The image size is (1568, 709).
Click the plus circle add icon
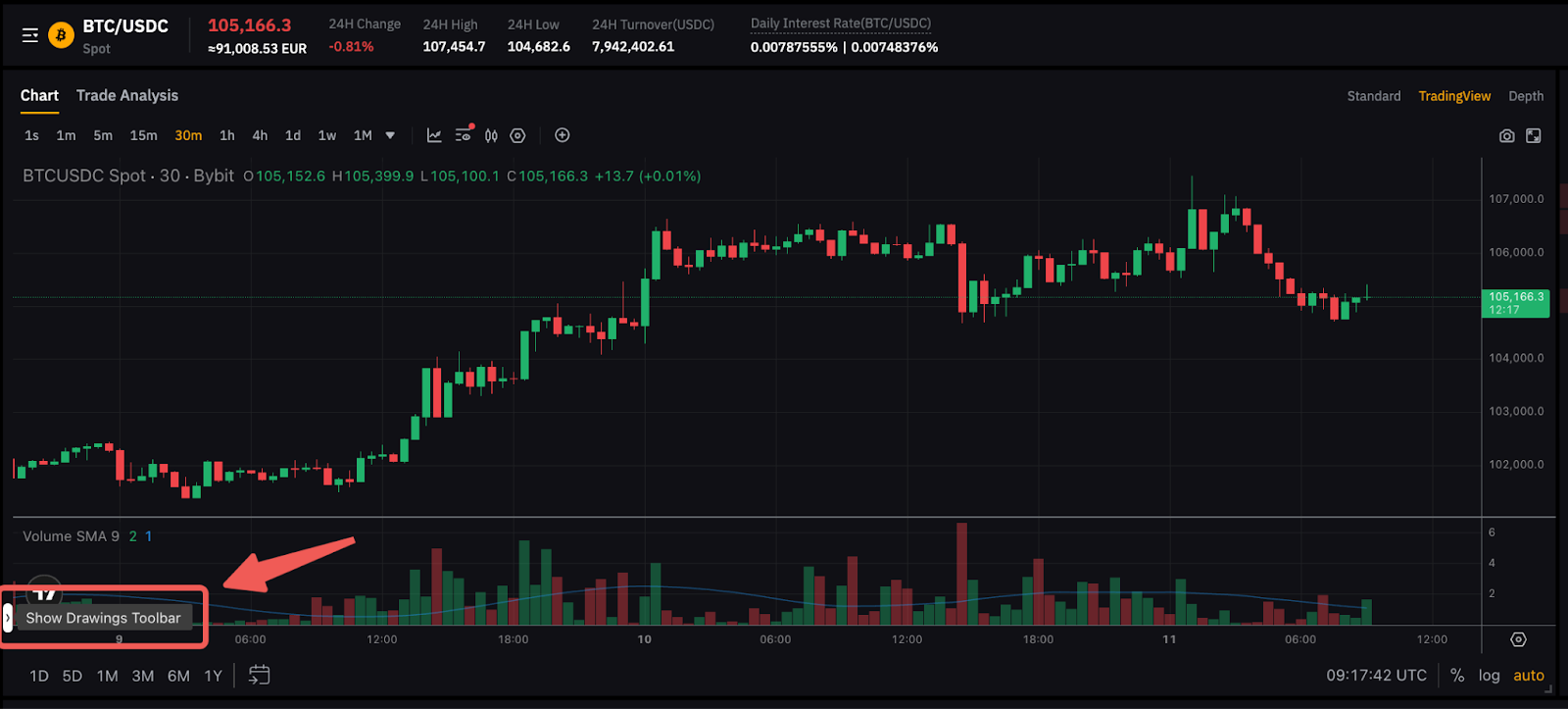point(563,135)
